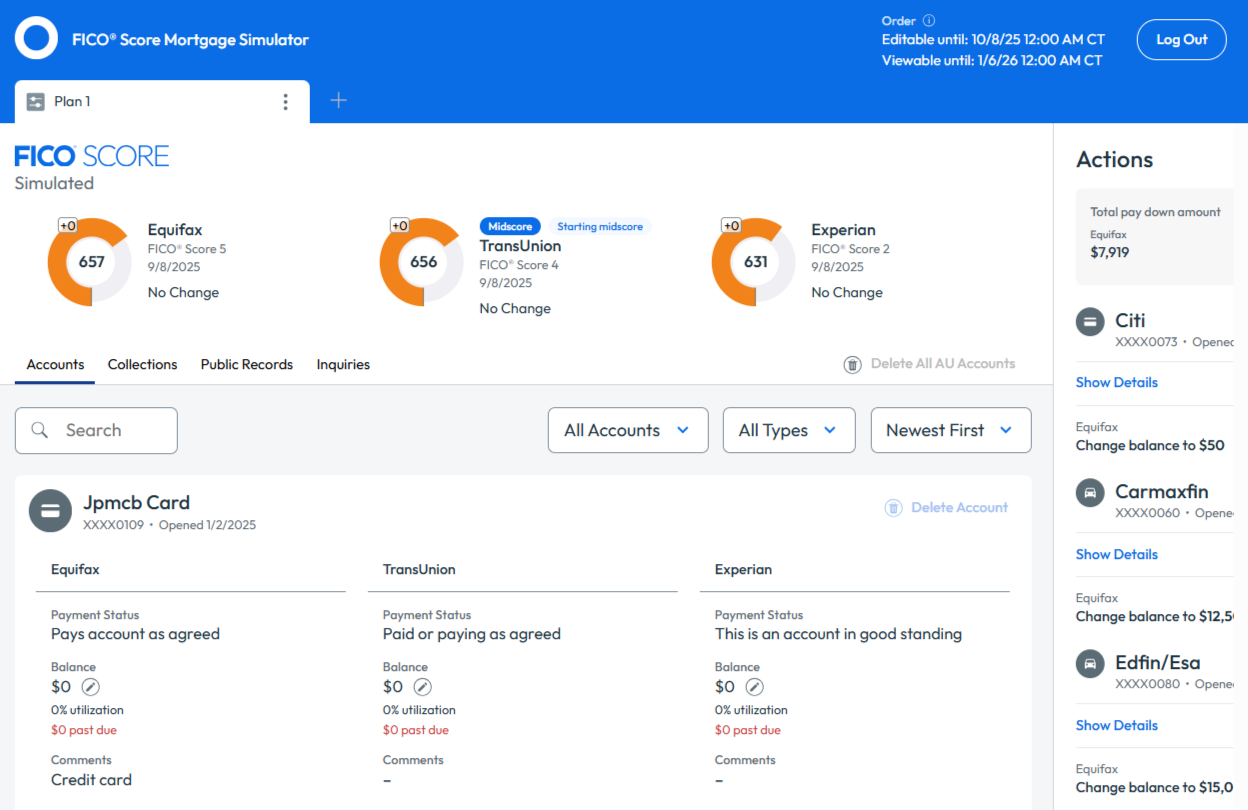Screen dimensions: 1248x810
Task: Click the Equifax 657 score donut
Action: coord(91,262)
